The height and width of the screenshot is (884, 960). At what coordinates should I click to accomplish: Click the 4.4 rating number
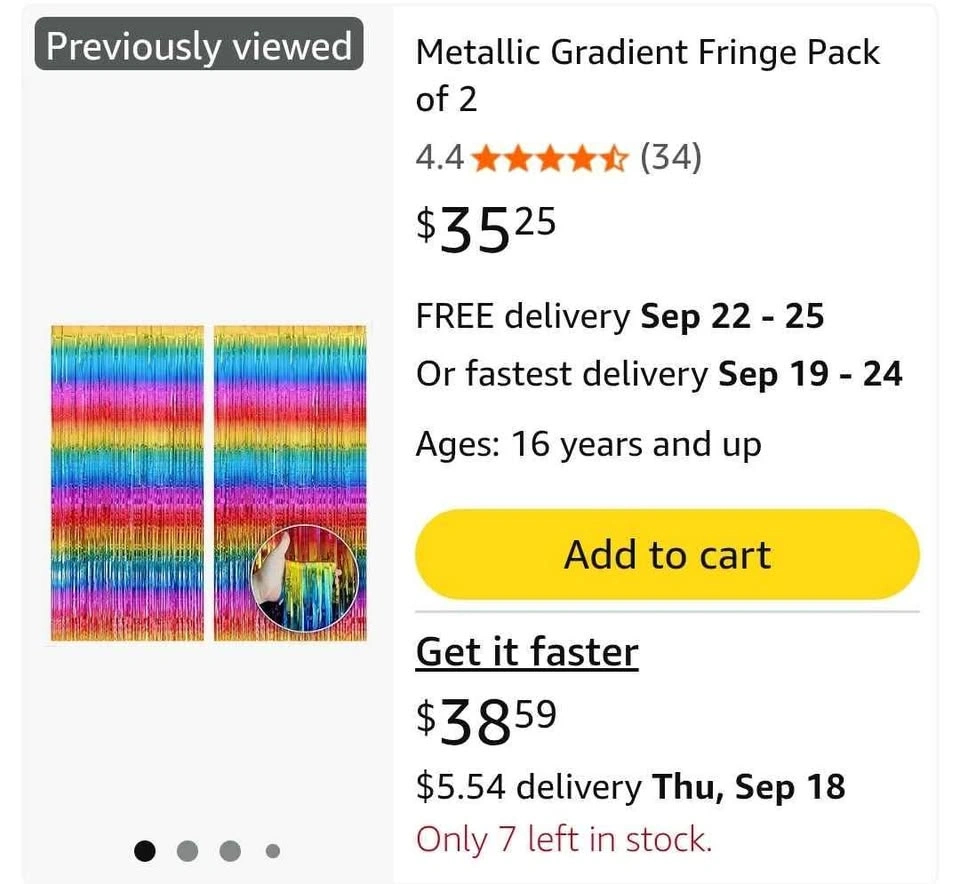(x=438, y=157)
